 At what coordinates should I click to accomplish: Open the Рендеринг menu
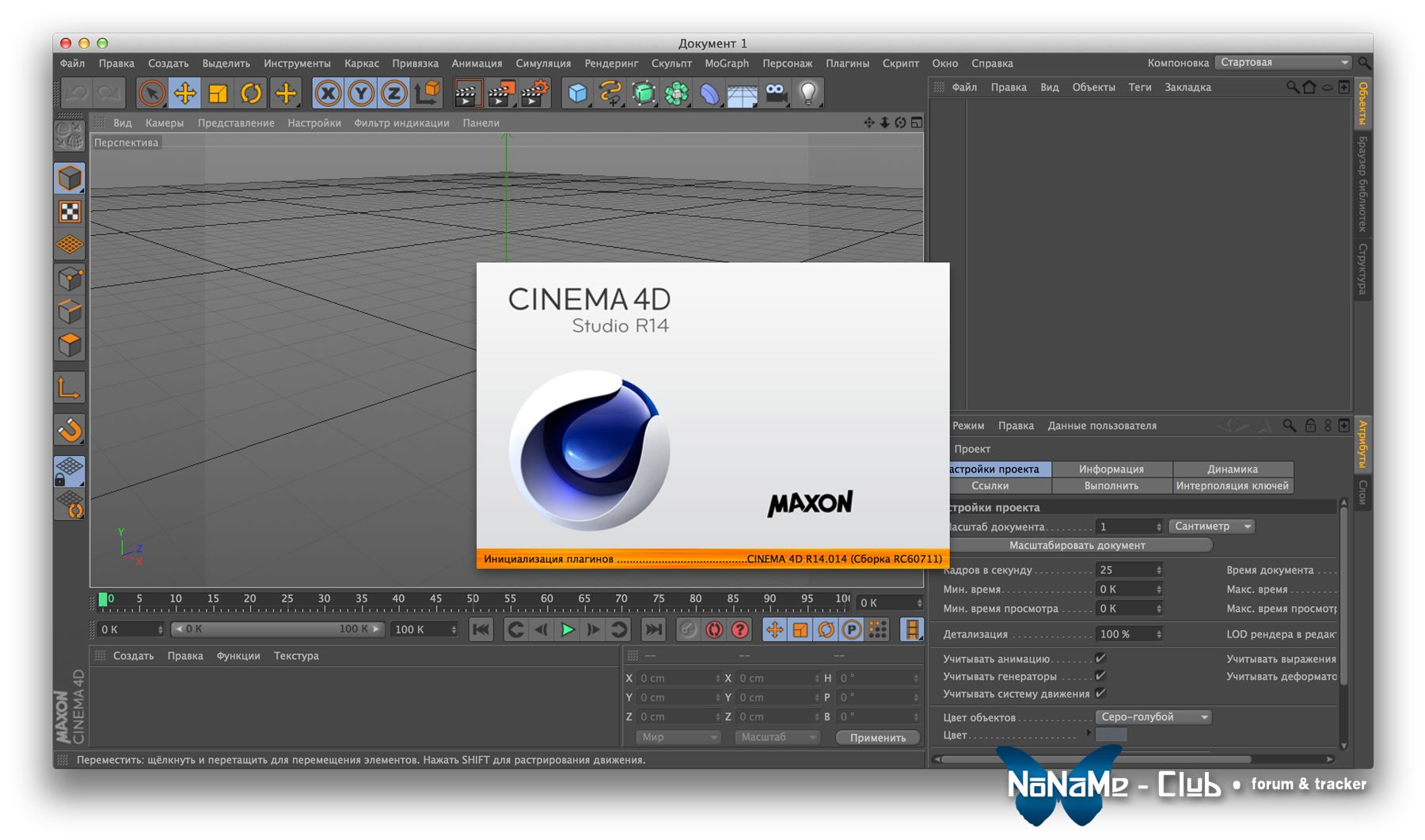(x=611, y=63)
